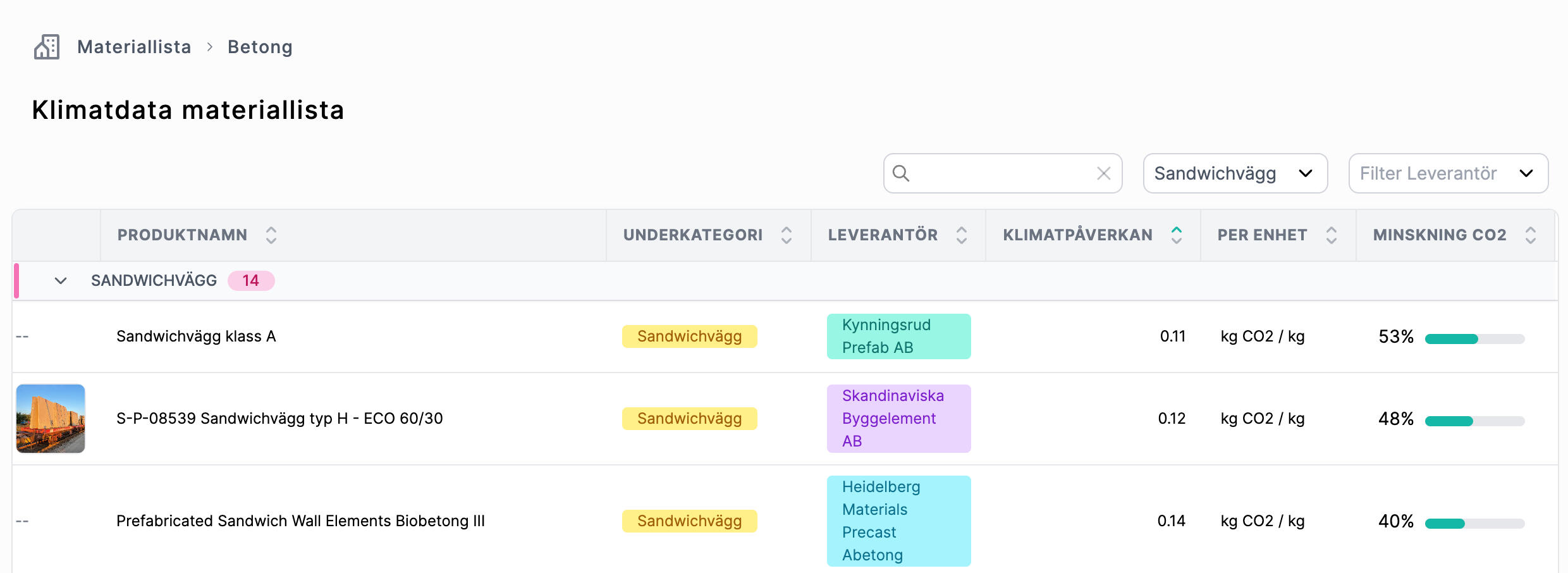
Task: Click the search magnifier icon
Action: [x=901, y=173]
